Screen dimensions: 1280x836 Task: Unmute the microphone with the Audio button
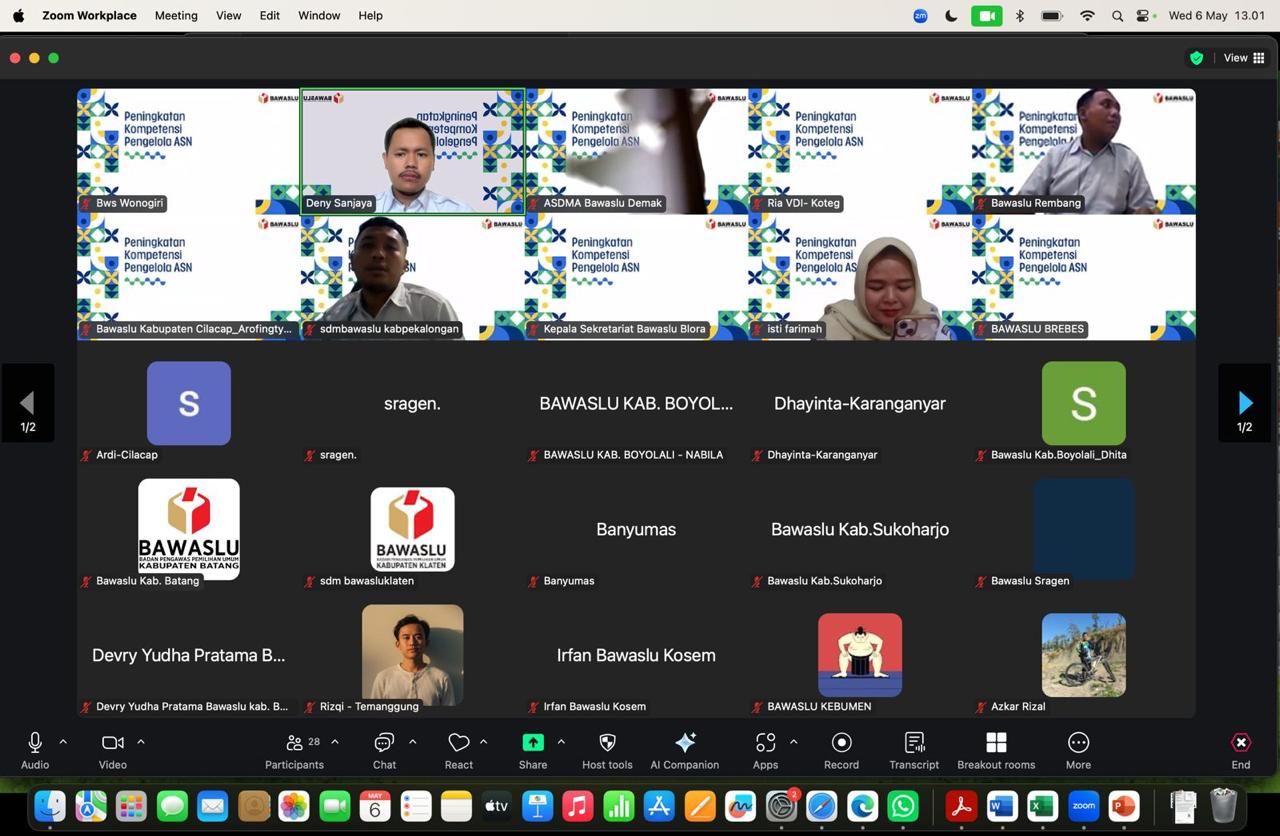[x=35, y=750]
